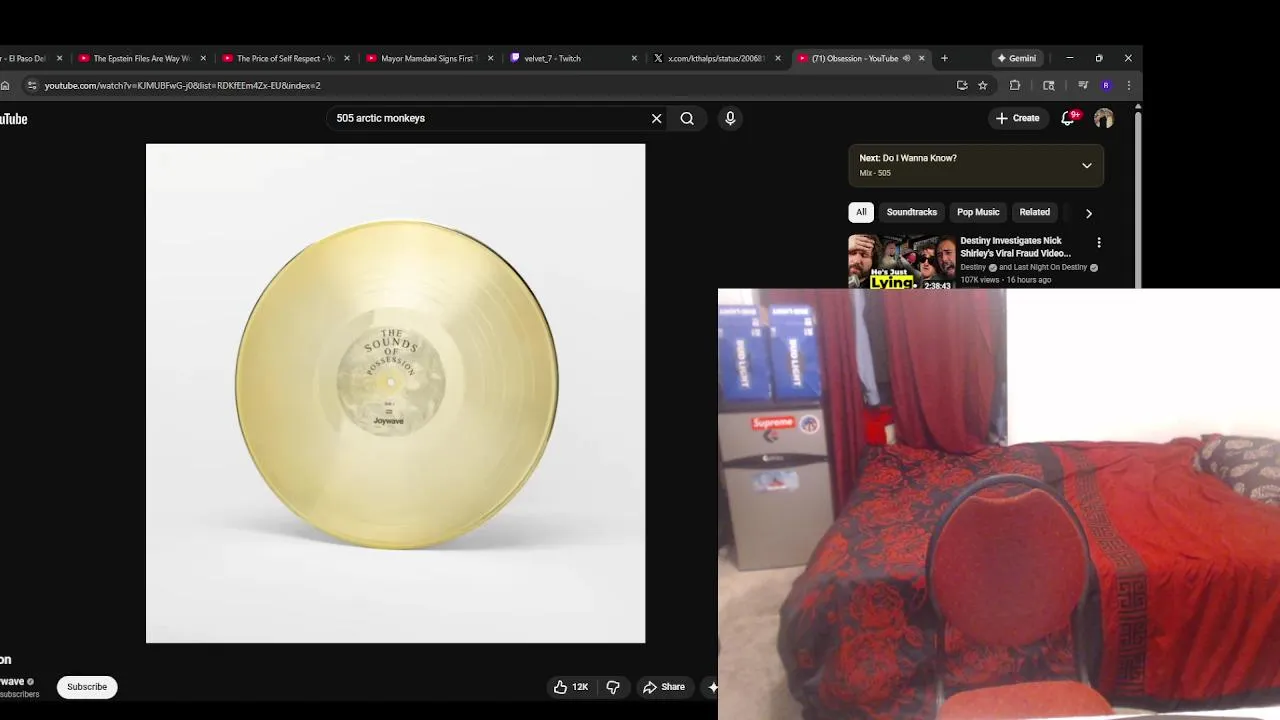Close the x.com tab
1280x720 pixels.
[778, 58]
